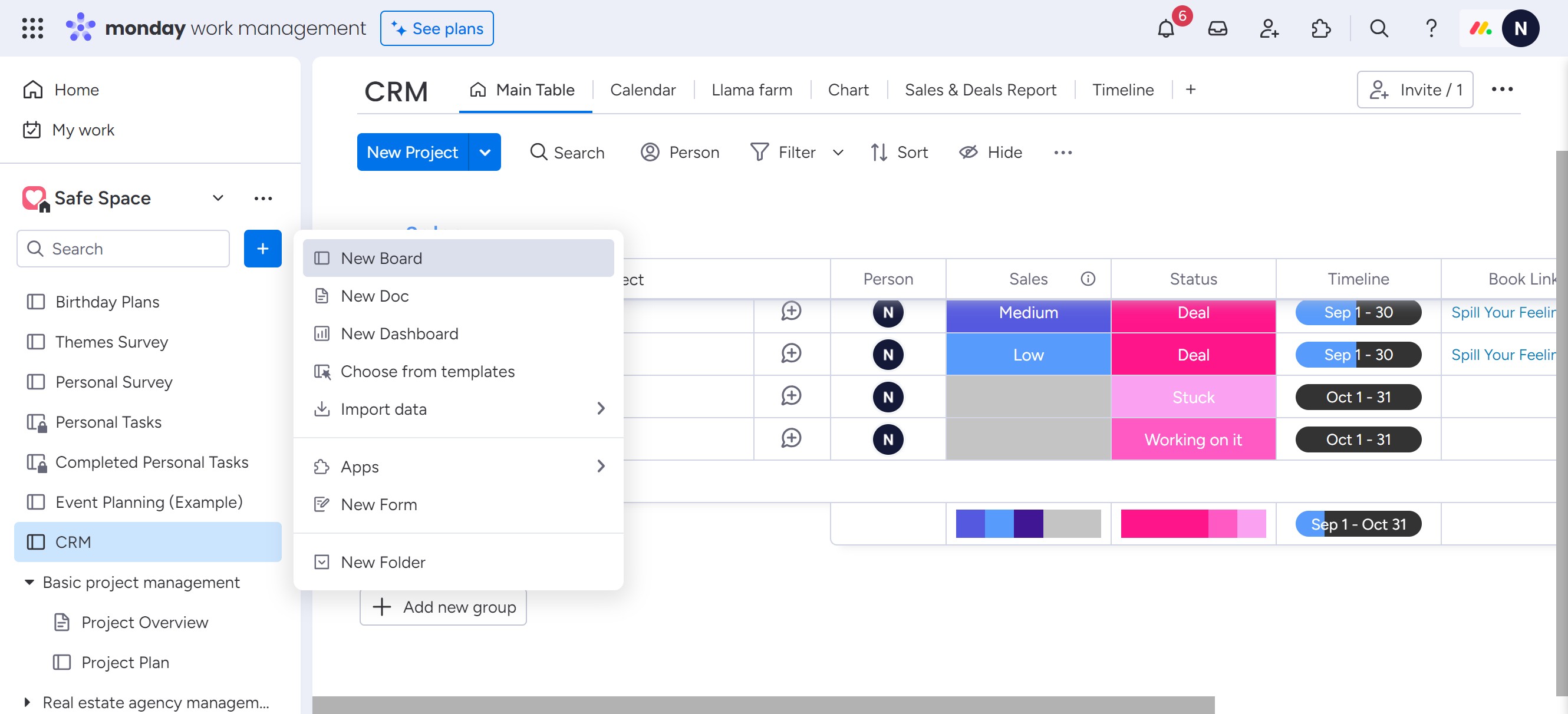1568x714 pixels.
Task: Click the invite members icon in top bar
Action: (x=1269, y=29)
